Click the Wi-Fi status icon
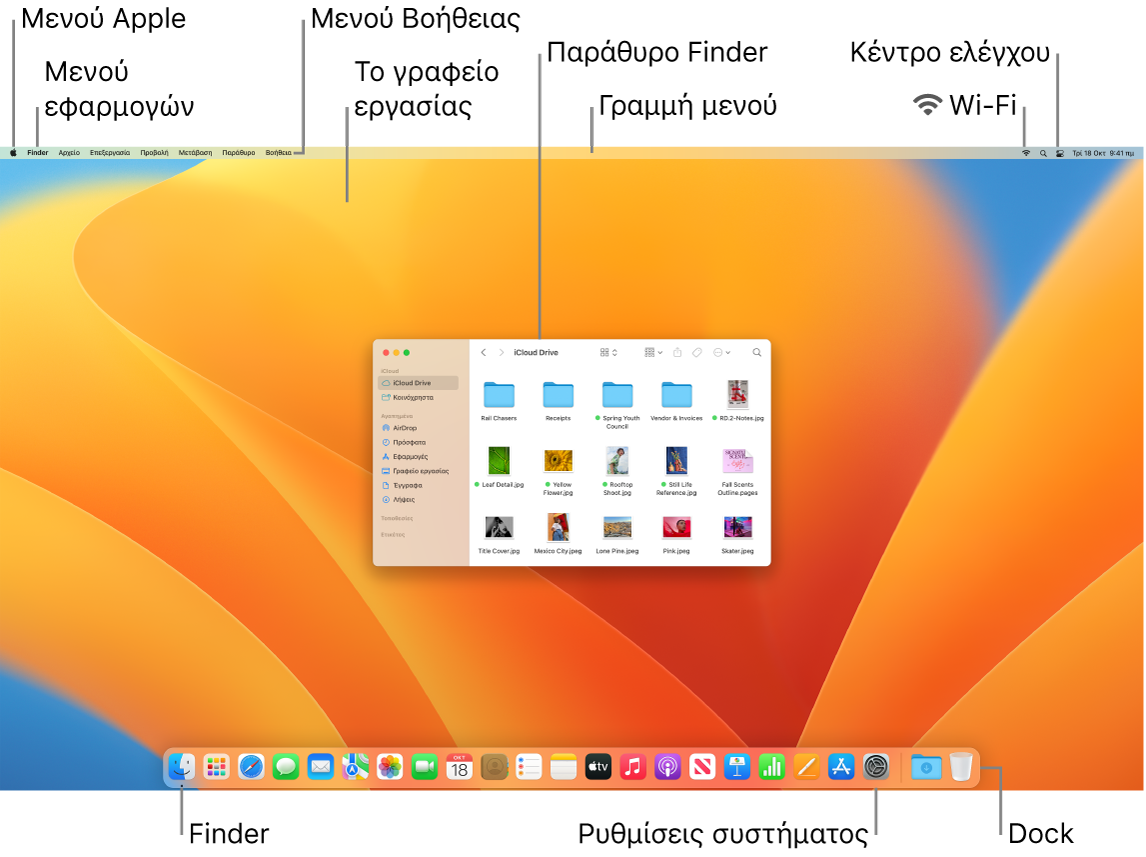 [x=1026, y=152]
